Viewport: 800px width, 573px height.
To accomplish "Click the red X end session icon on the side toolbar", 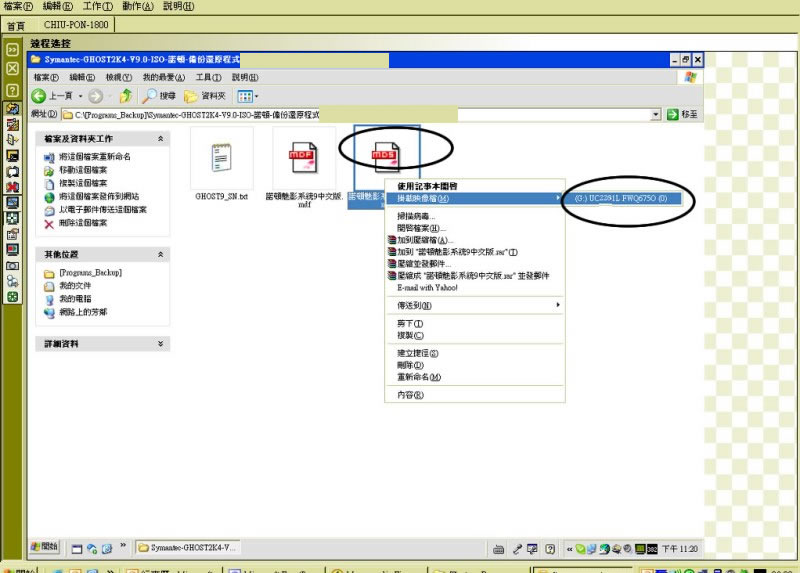I will point(12,187).
